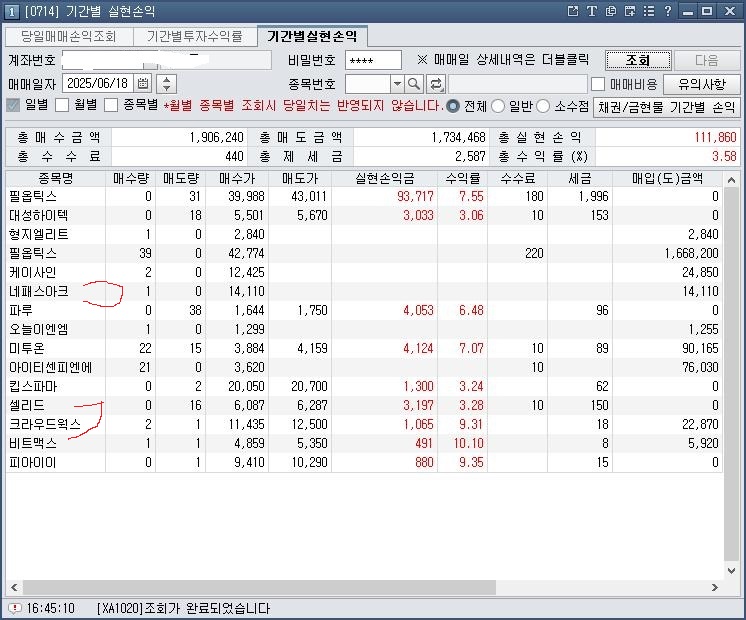Click the 다음 button

click(x=707, y=60)
